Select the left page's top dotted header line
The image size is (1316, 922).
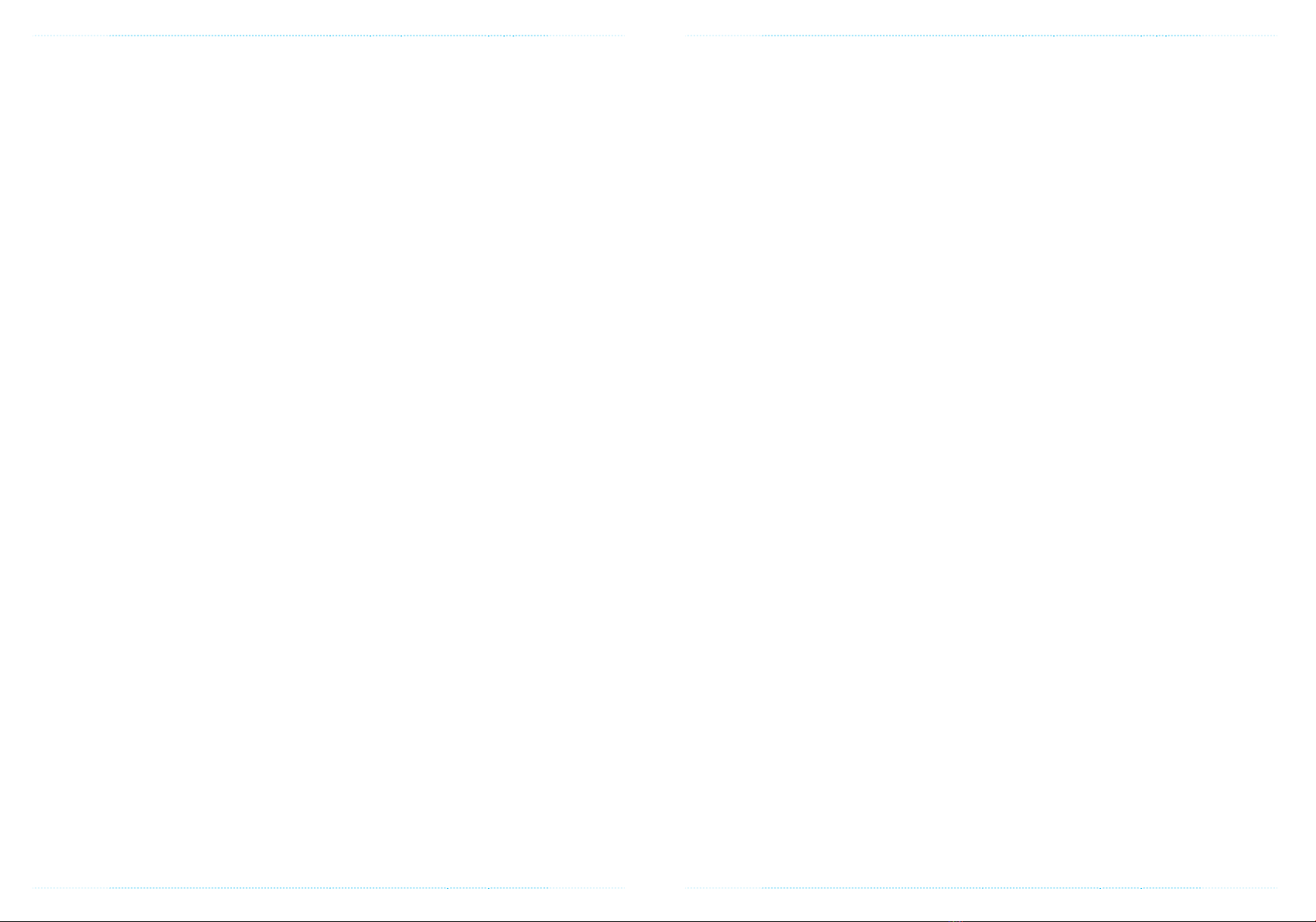point(329,36)
